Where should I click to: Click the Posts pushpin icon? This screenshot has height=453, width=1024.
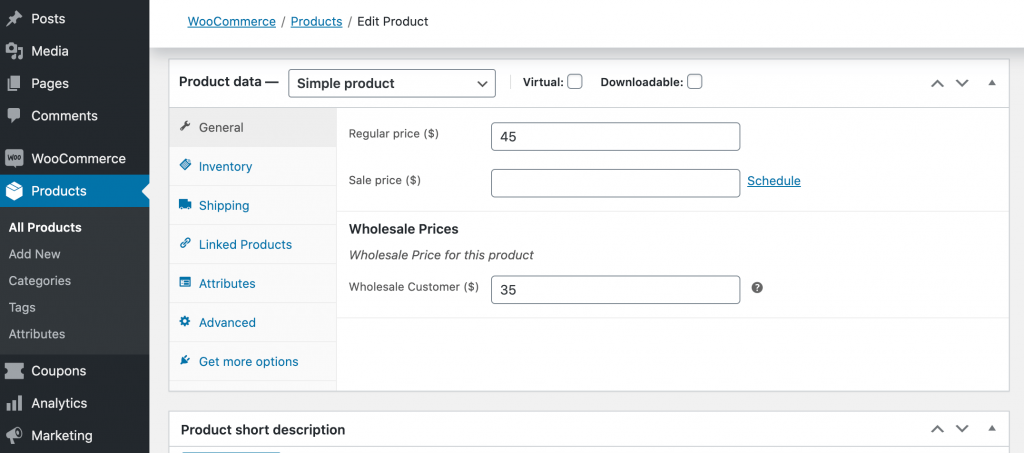(x=14, y=19)
